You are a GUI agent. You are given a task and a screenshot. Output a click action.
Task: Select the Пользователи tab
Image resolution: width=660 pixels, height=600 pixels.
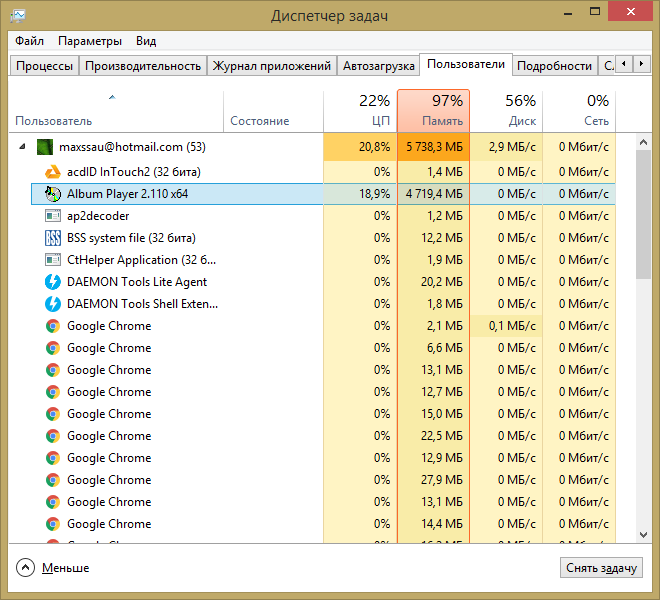tap(466, 64)
